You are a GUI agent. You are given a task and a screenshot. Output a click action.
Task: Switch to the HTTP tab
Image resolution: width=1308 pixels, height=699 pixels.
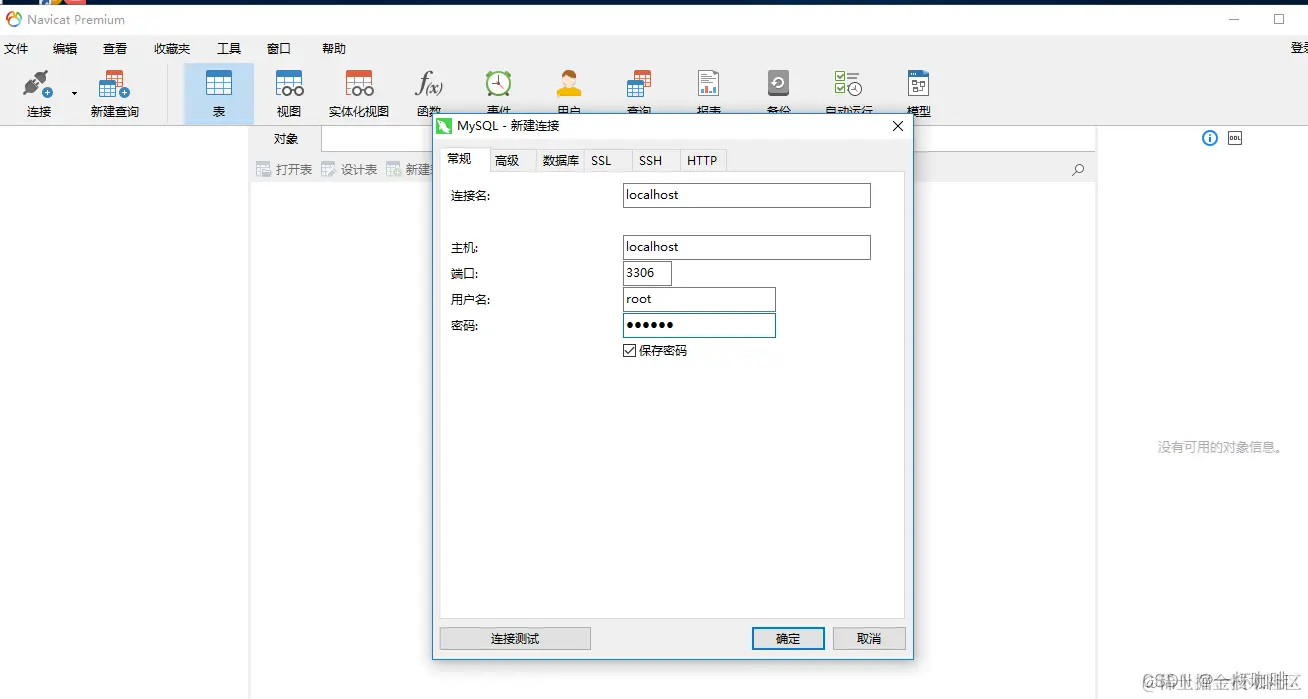(702, 160)
